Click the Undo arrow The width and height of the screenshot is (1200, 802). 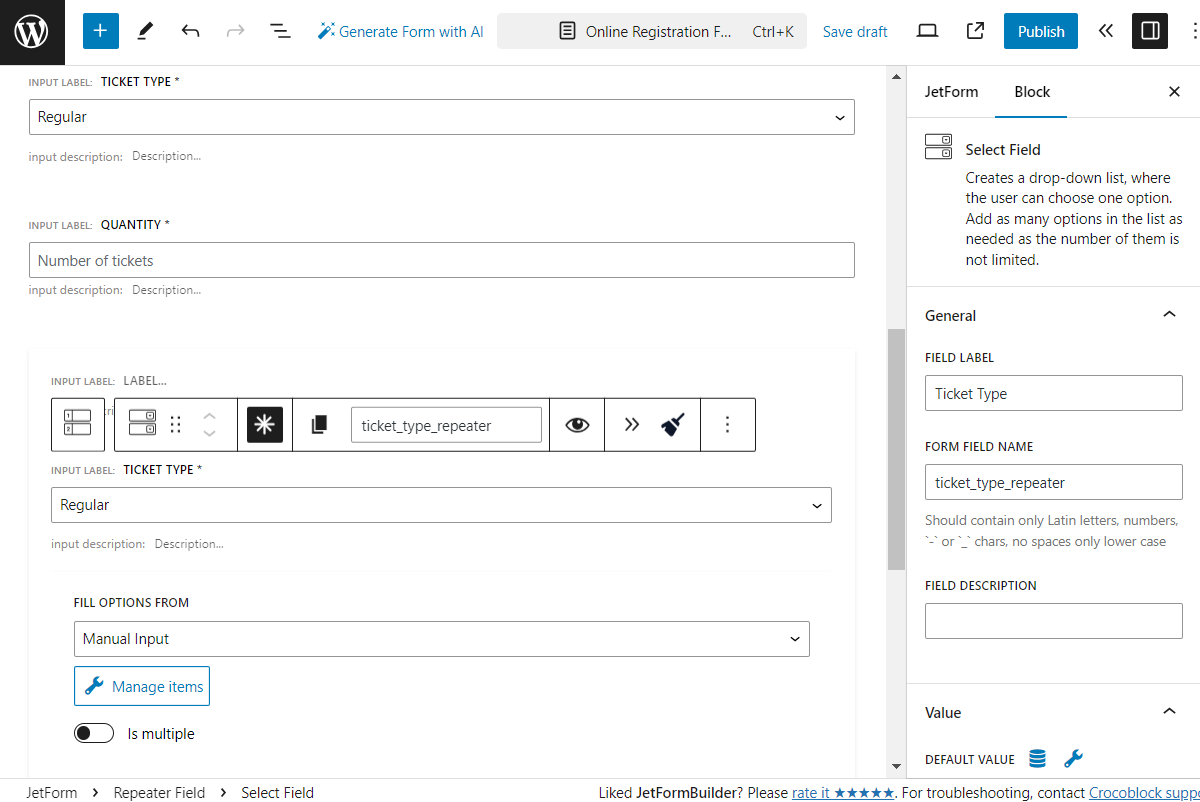(190, 31)
